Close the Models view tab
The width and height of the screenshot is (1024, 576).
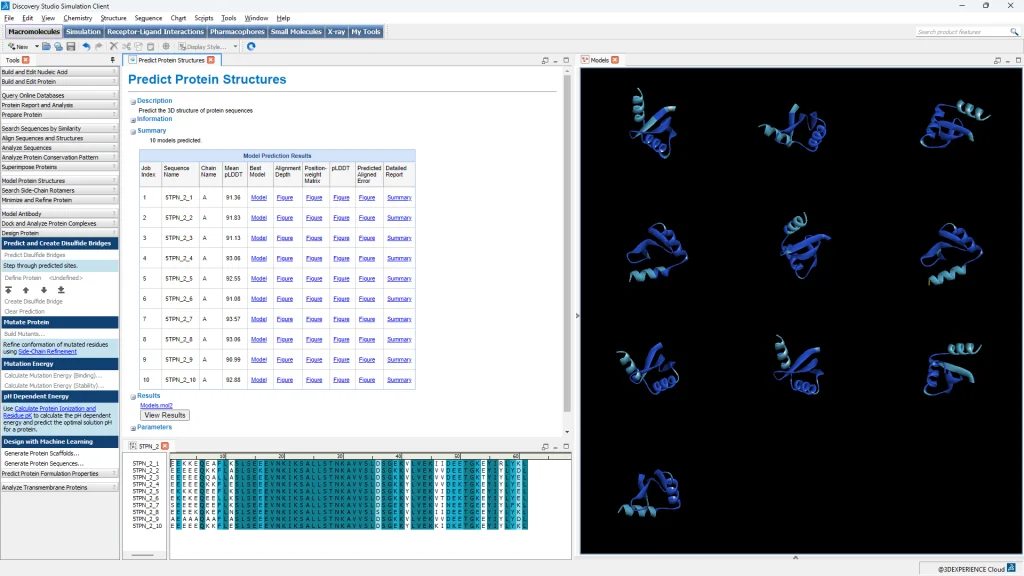click(x=615, y=60)
